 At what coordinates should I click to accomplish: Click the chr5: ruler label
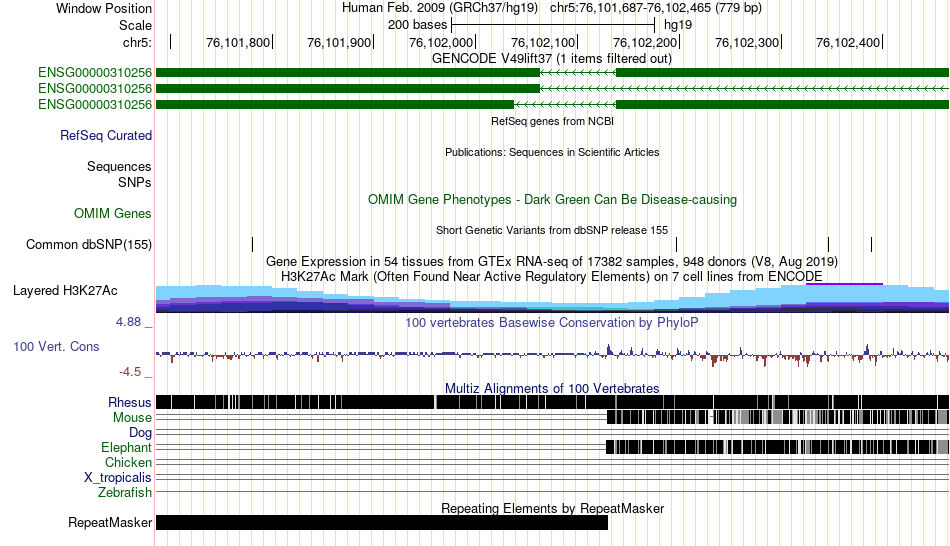[138, 42]
